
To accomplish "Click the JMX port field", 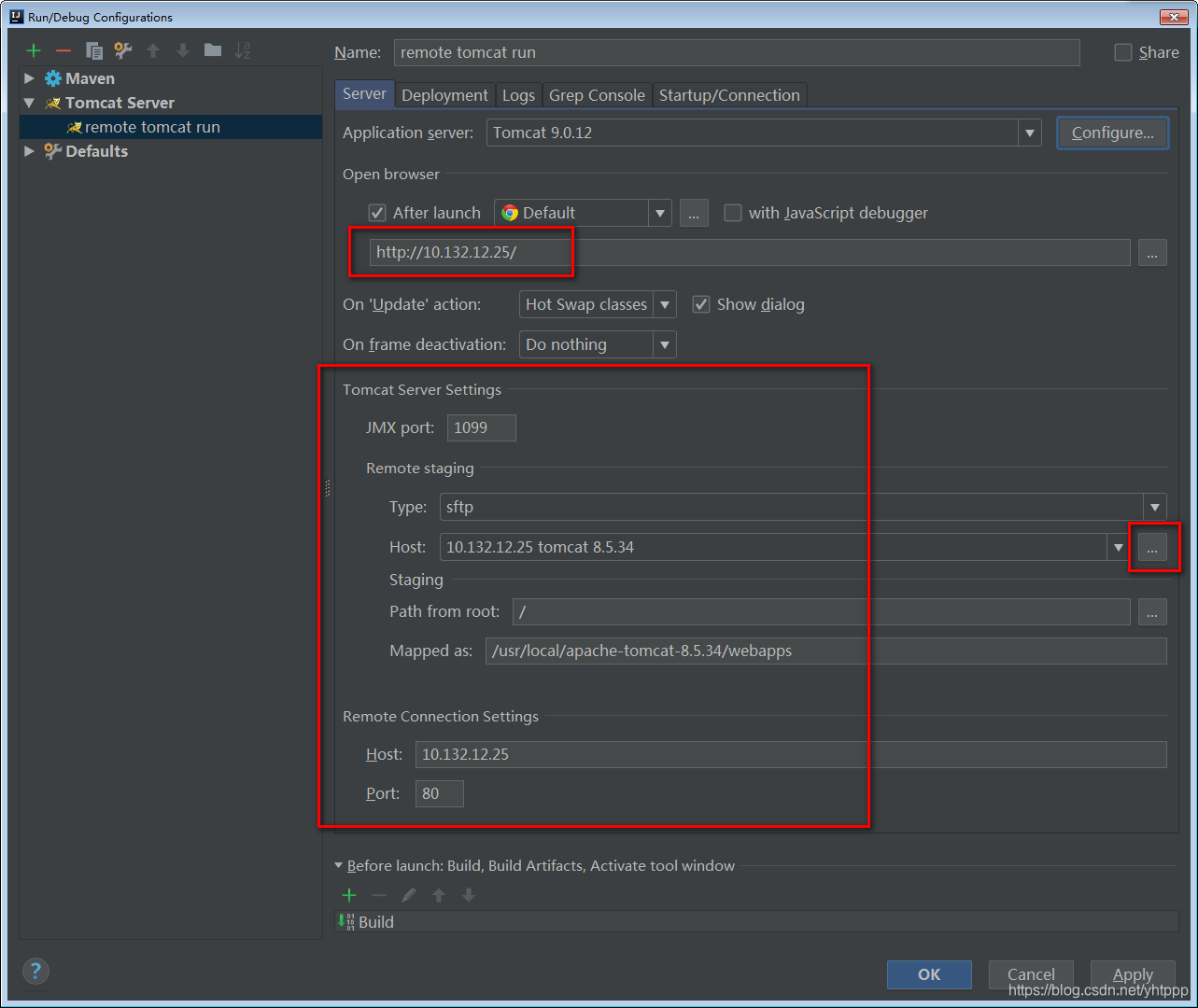I will 481,427.
